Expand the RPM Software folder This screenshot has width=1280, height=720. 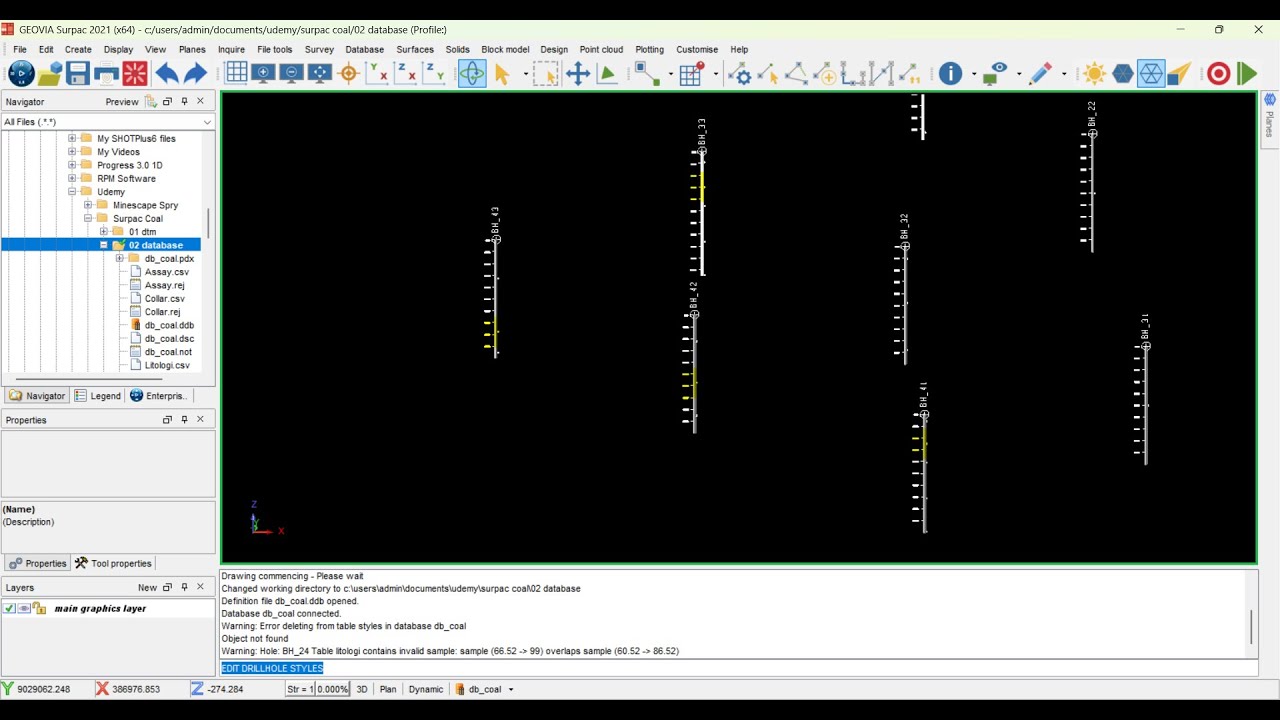click(72, 179)
